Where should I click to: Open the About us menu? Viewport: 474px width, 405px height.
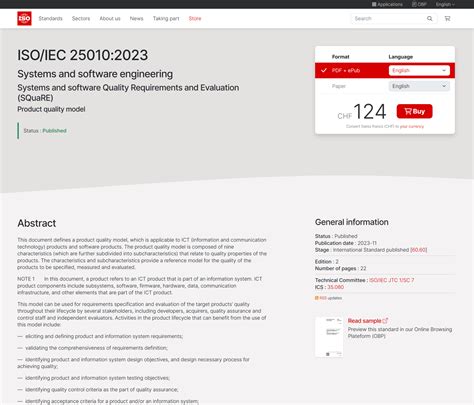[x=110, y=18]
